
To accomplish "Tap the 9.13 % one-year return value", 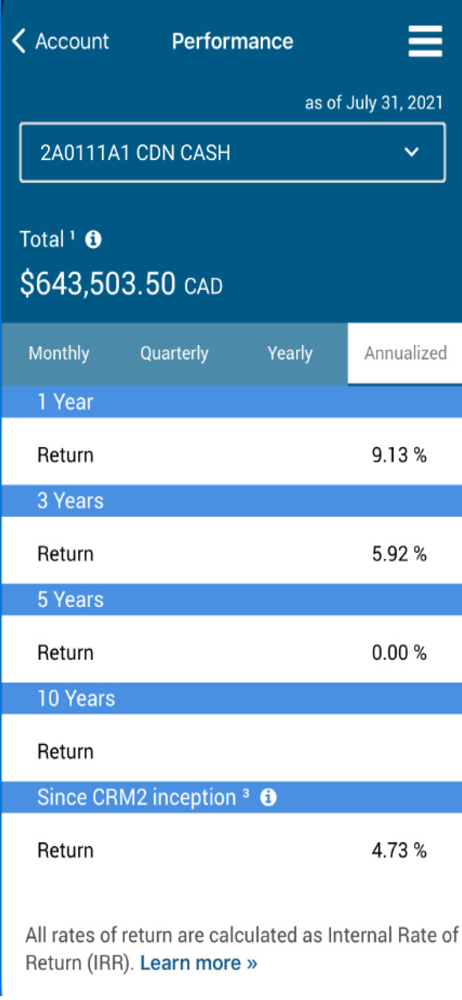I will [399, 455].
